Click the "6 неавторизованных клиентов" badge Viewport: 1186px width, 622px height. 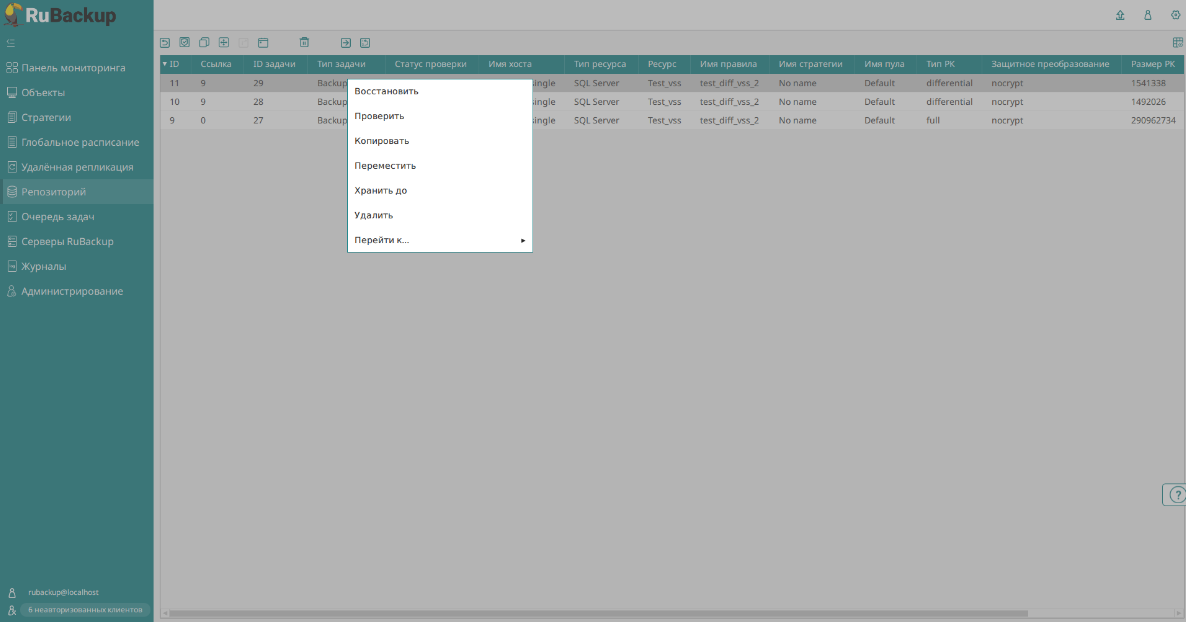84,609
